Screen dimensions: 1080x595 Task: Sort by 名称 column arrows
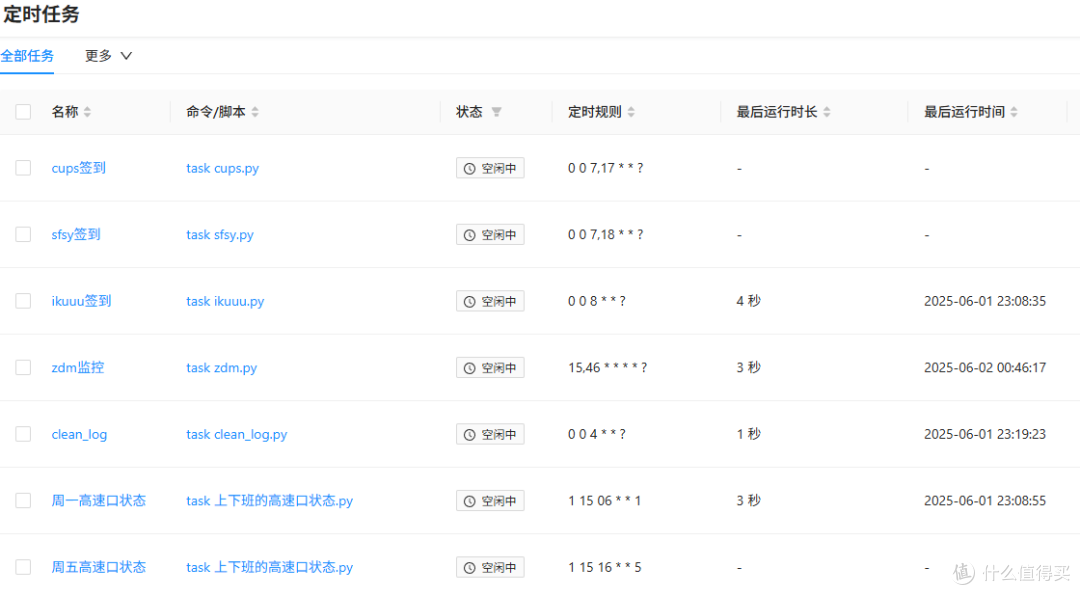(x=87, y=112)
